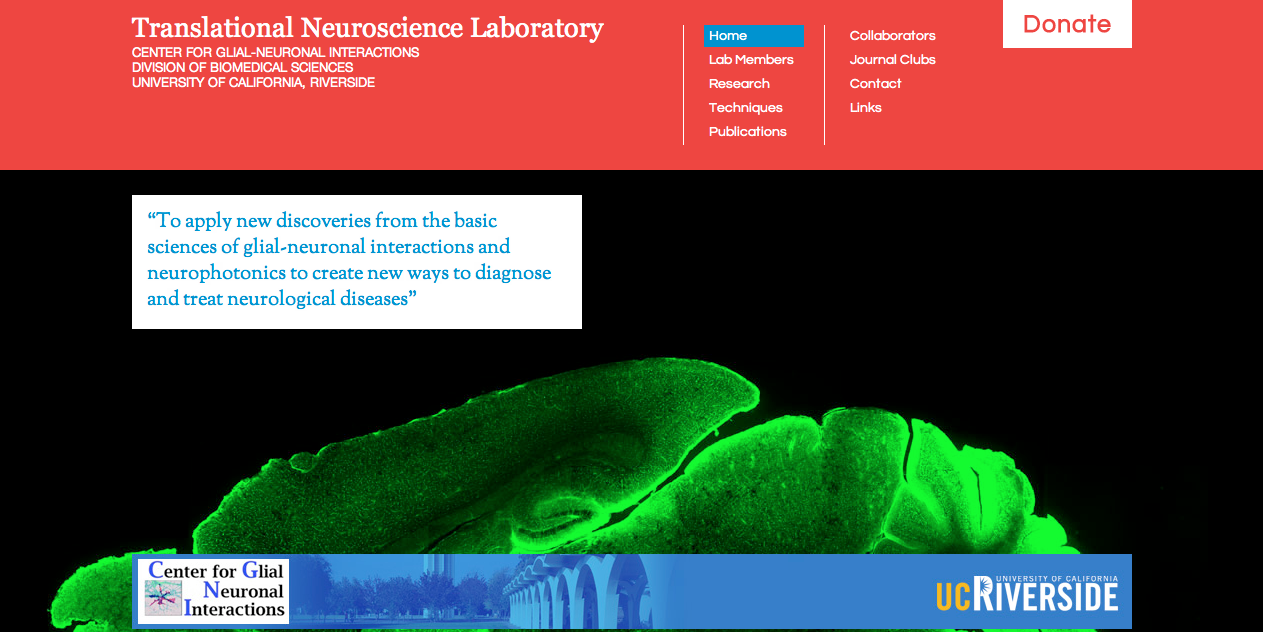Viewport: 1263px width, 632px height.
Task: Open the Collaborators page
Action: (892, 35)
